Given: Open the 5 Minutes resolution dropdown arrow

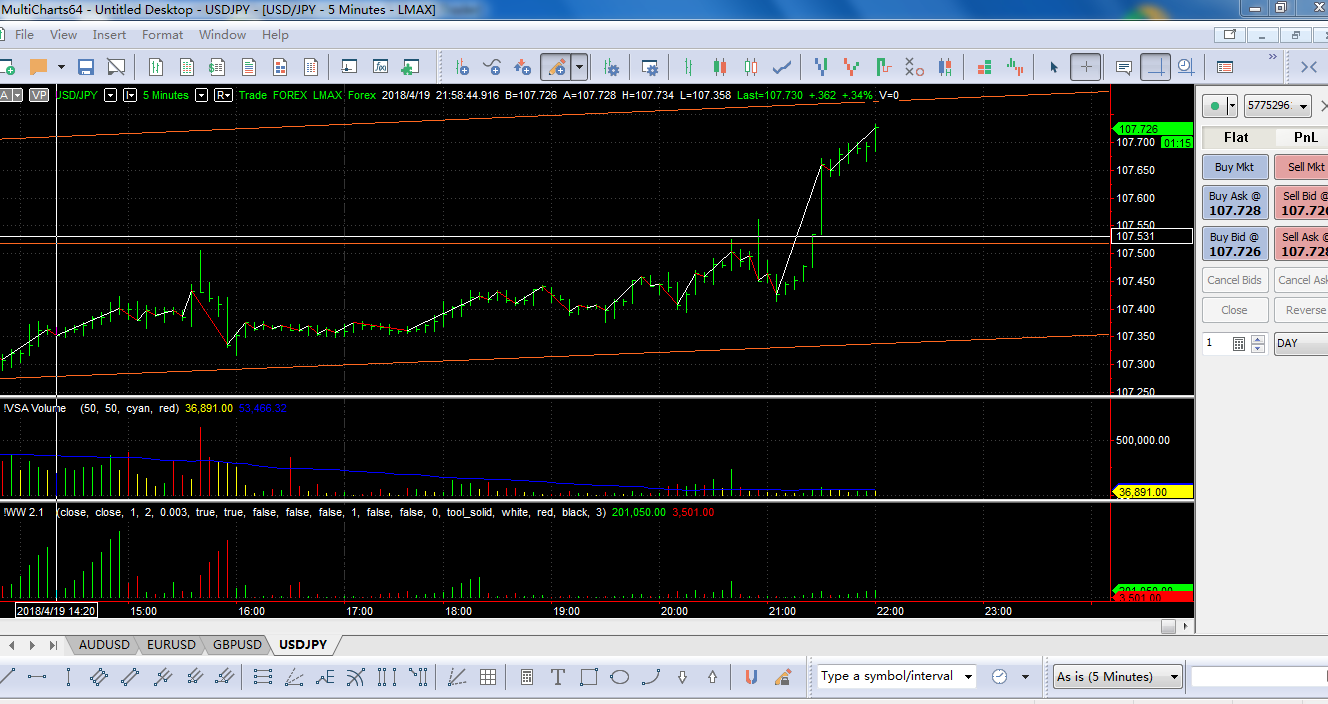Looking at the screenshot, I should pos(201,95).
